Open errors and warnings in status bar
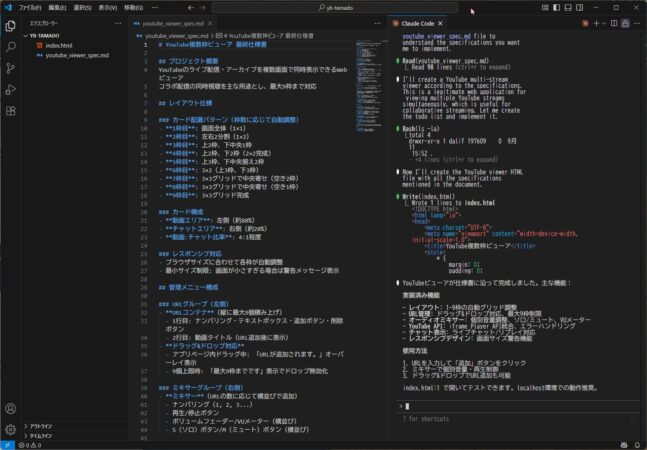The width and height of the screenshot is (647, 450). 30,445
